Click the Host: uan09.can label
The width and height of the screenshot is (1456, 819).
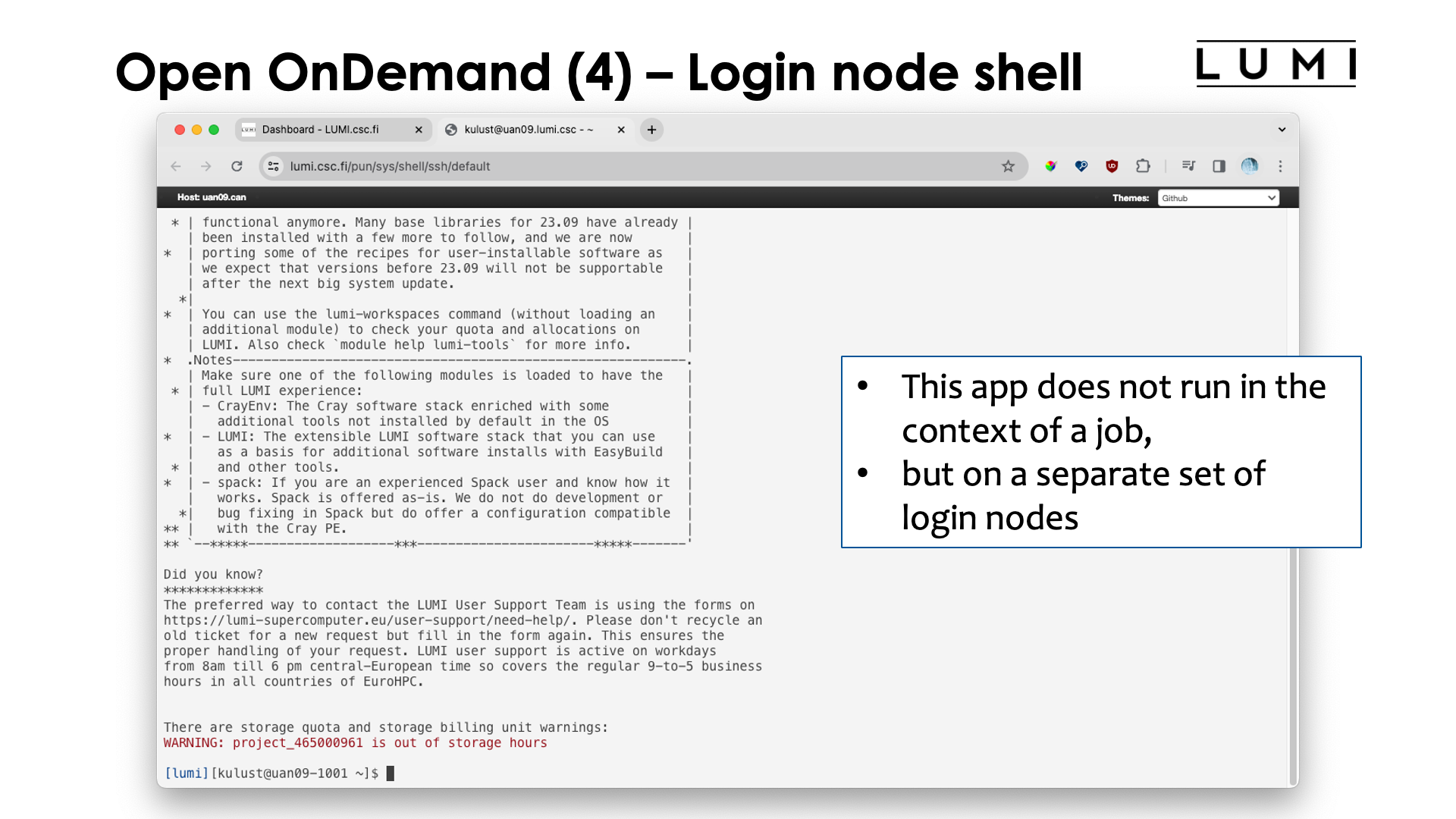(212, 197)
